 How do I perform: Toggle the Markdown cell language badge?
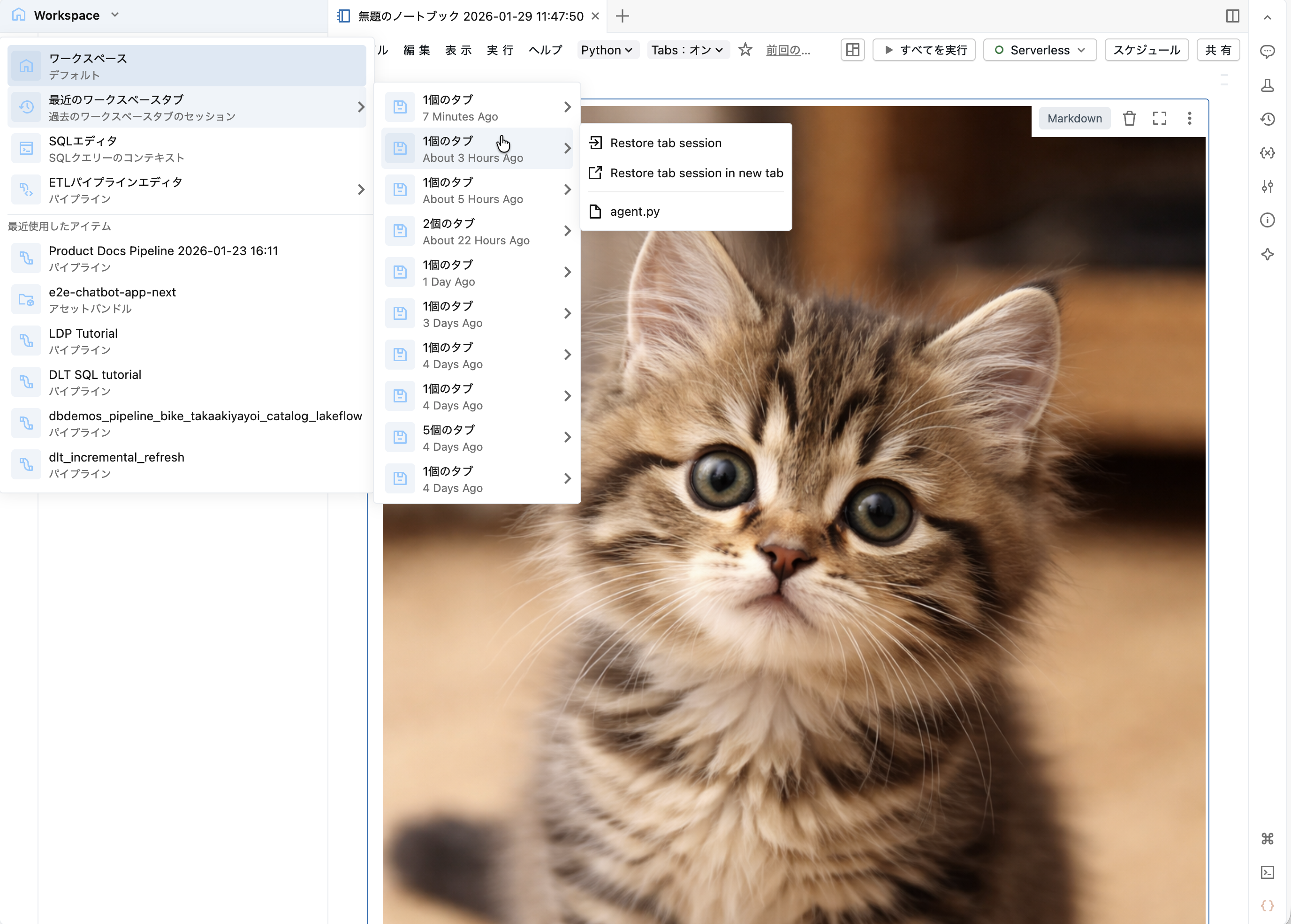pos(1074,118)
